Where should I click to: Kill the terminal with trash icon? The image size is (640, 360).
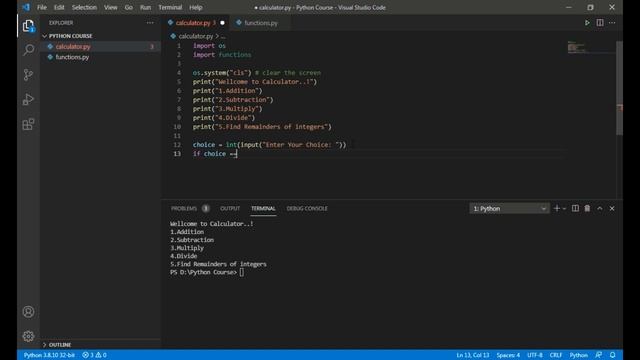click(587, 209)
